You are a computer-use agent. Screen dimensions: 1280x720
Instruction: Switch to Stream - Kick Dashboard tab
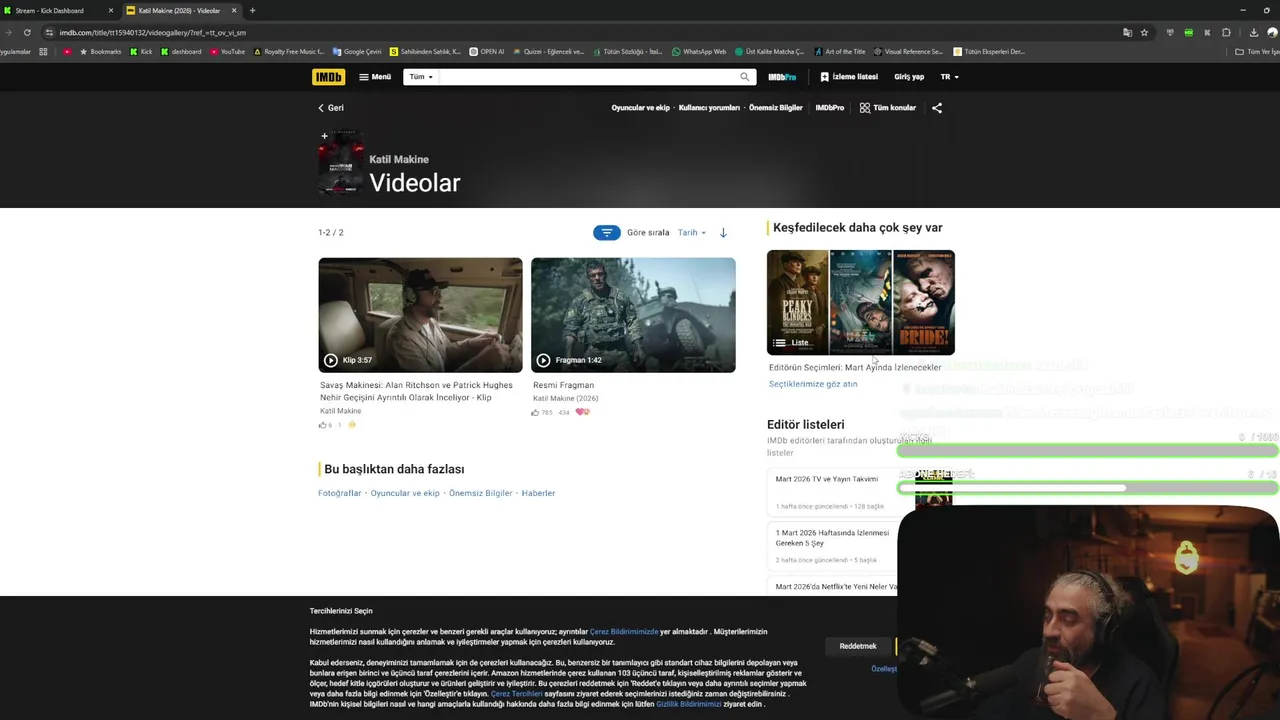(x=58, y=10)
